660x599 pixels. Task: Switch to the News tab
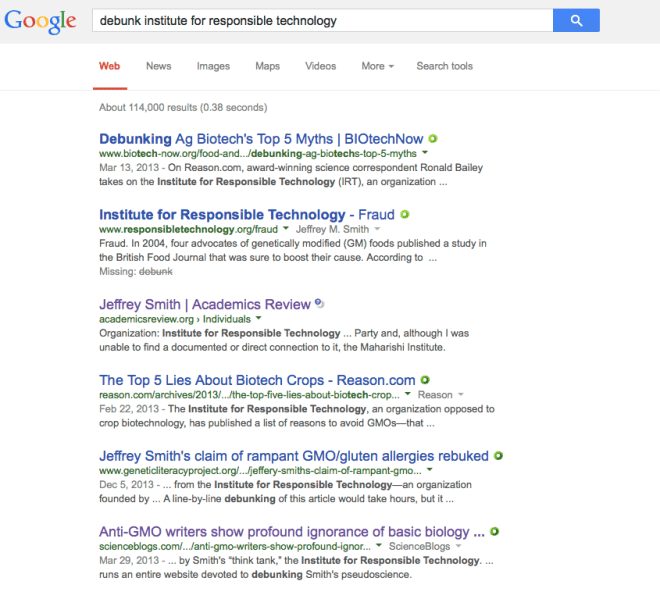[158, 66]
